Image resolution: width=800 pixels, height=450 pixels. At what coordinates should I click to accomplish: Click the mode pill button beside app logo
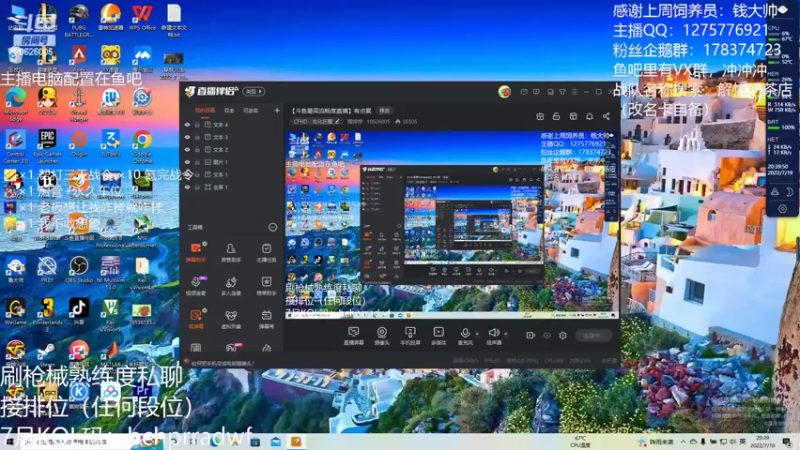pyautogui.click(x=254, y=91)
